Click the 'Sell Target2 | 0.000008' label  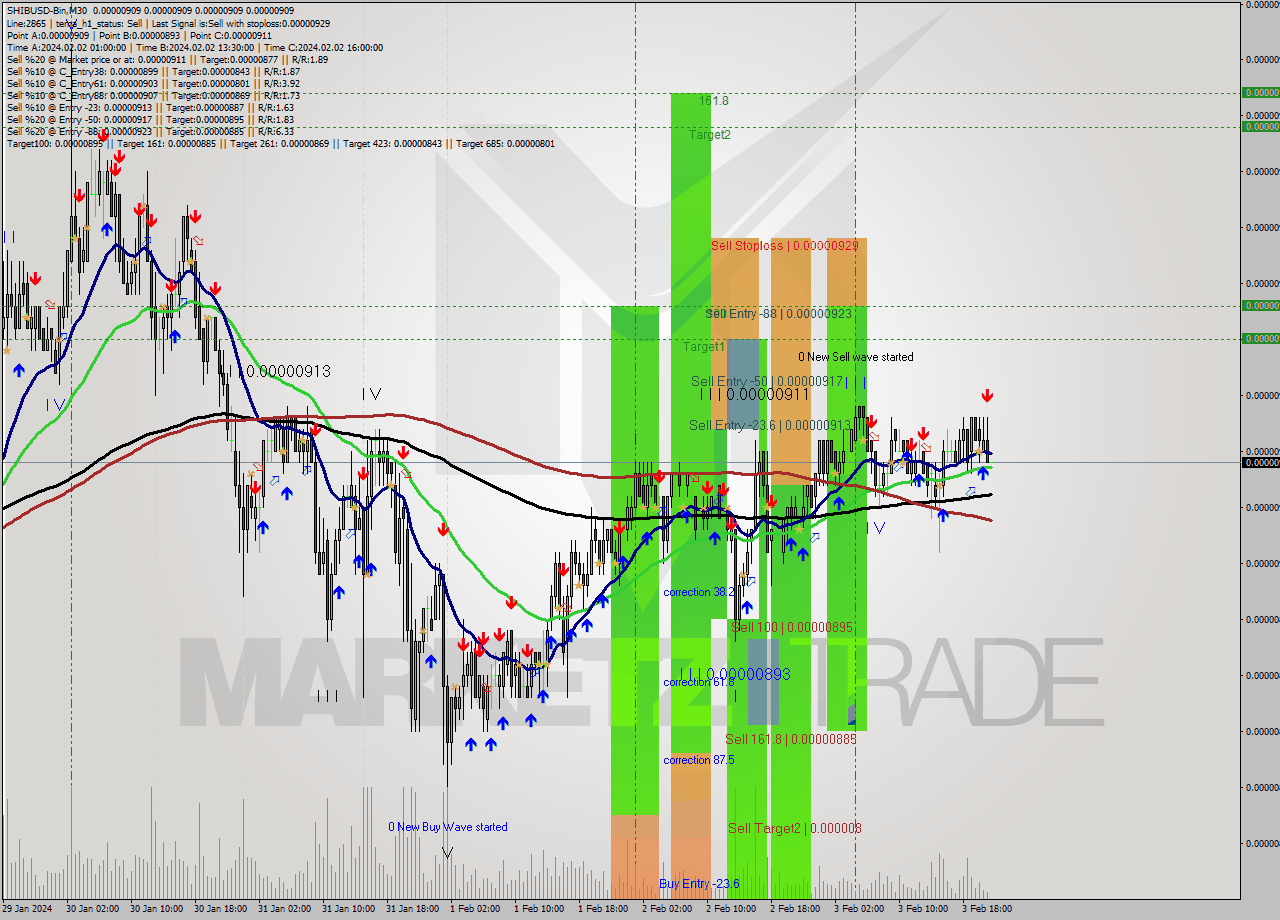(x=795, y=828)
